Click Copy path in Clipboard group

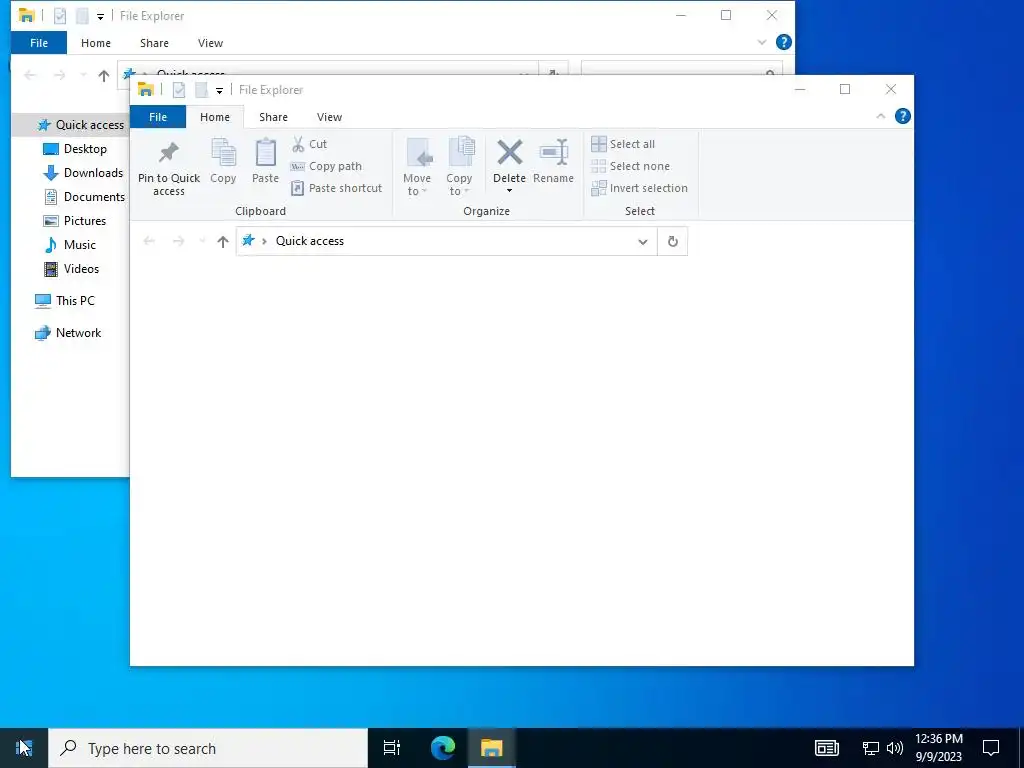(326, 166)
